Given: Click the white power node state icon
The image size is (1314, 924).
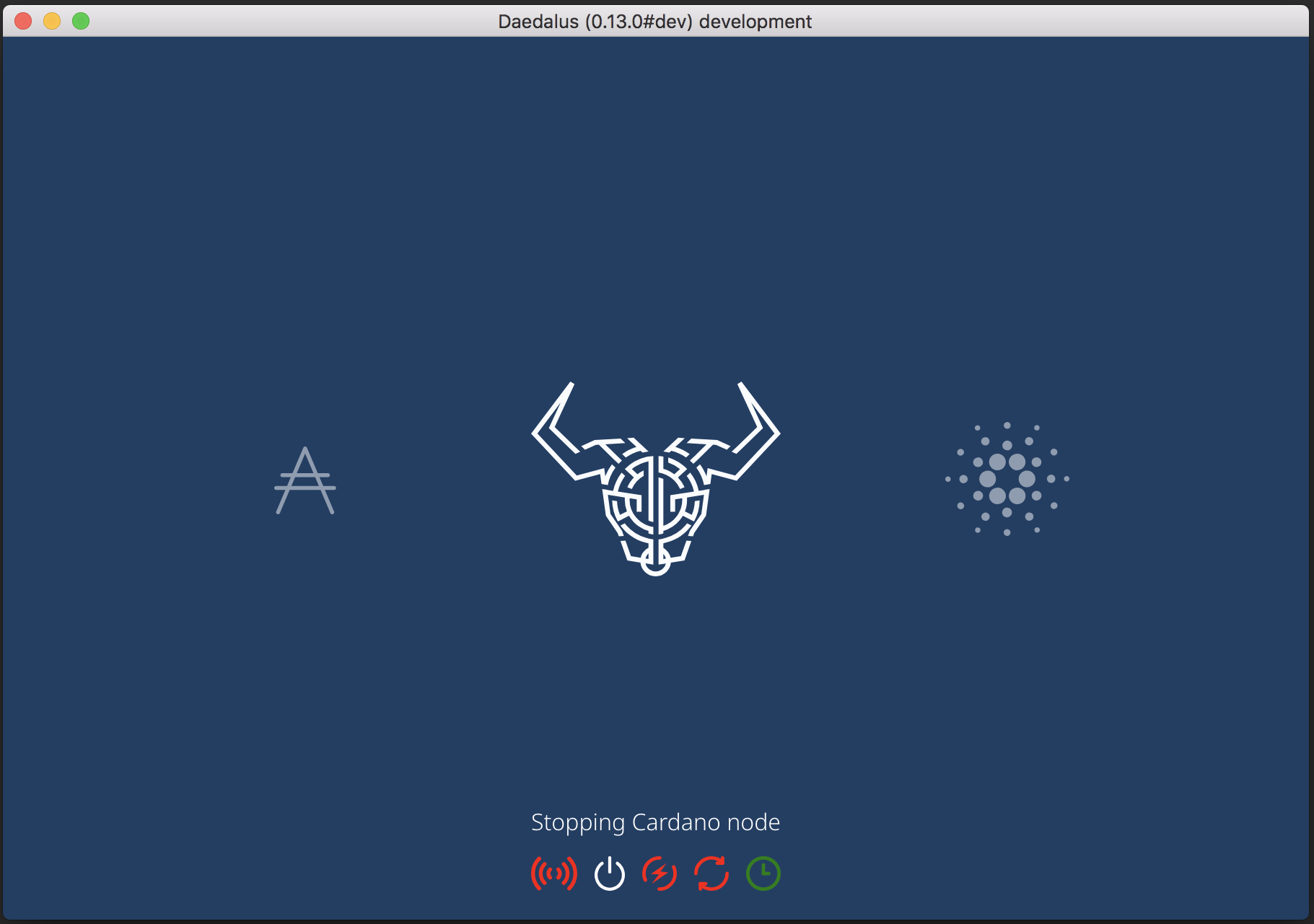Looking at the screenshot, I should click(x=610, y=874).
